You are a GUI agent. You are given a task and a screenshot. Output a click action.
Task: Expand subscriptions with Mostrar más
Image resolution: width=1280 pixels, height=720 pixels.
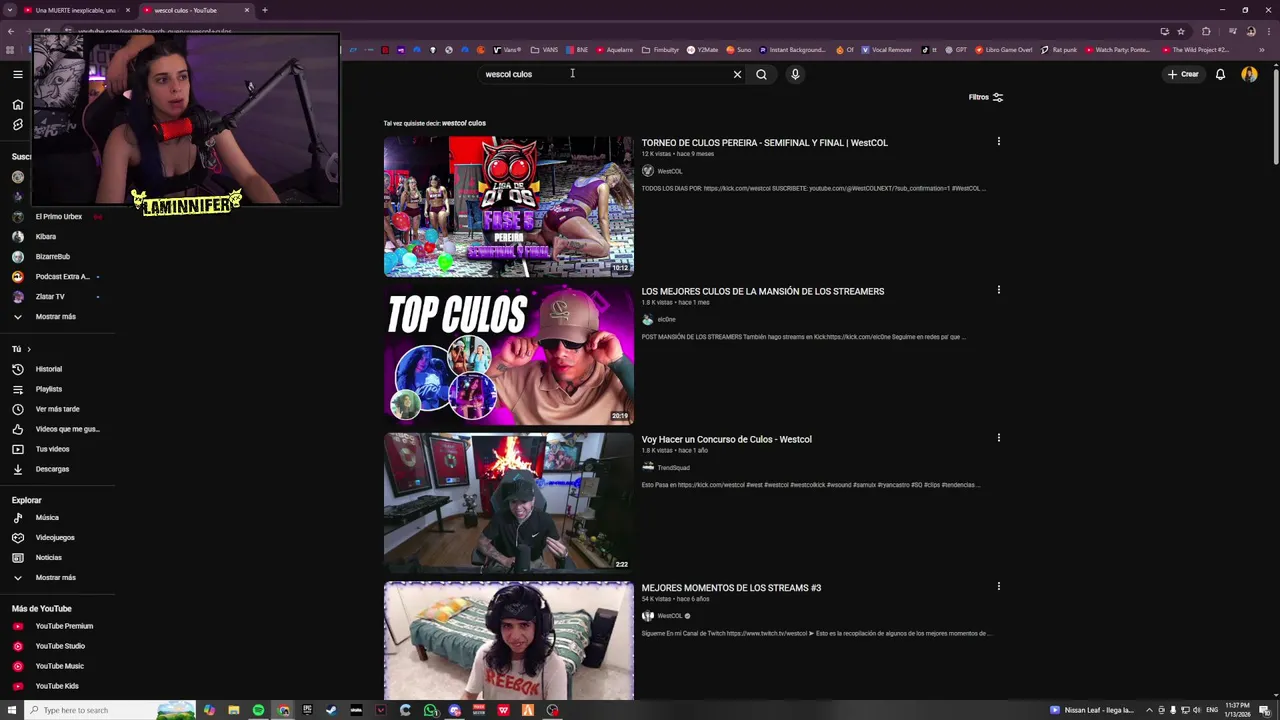[58, 316]
